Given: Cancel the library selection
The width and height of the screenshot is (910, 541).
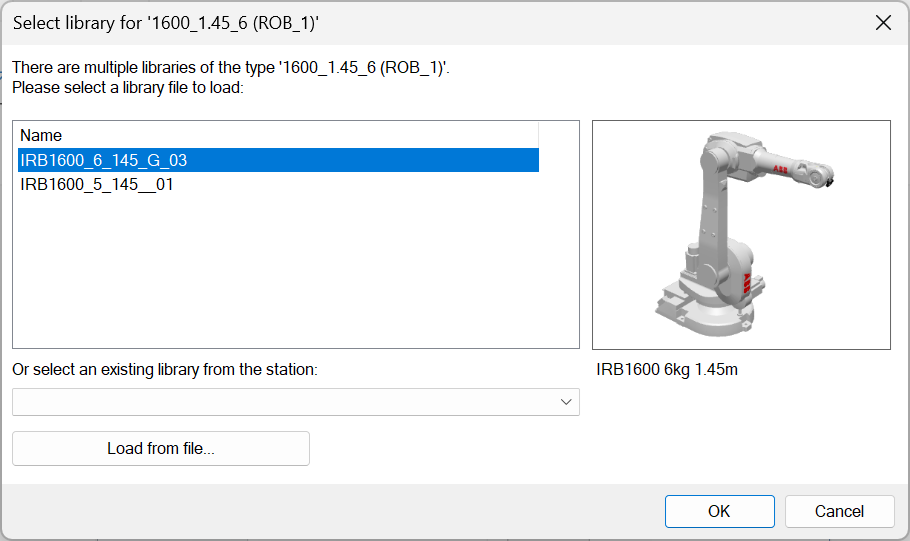Looking at the screenshot, I should [x=839, y=511].
